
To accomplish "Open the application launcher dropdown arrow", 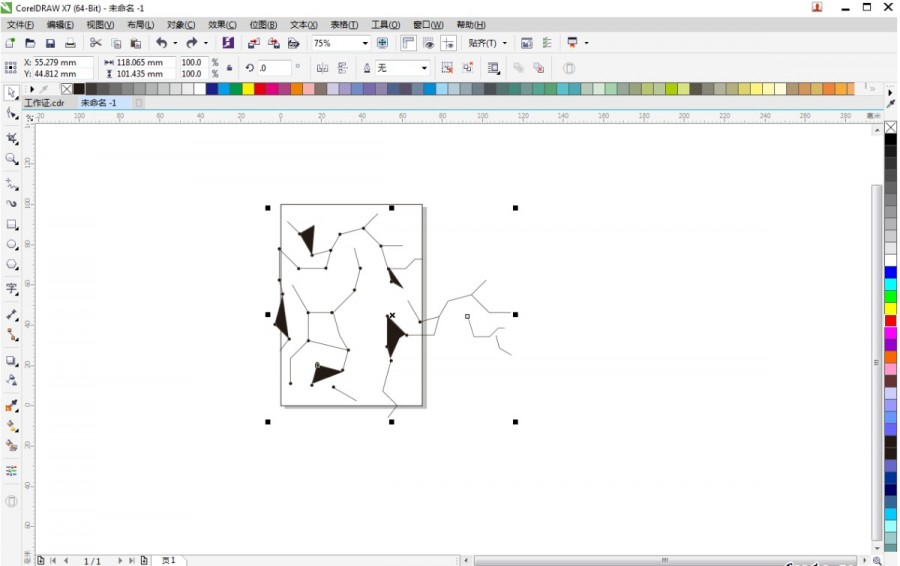I will pos(586,43).
